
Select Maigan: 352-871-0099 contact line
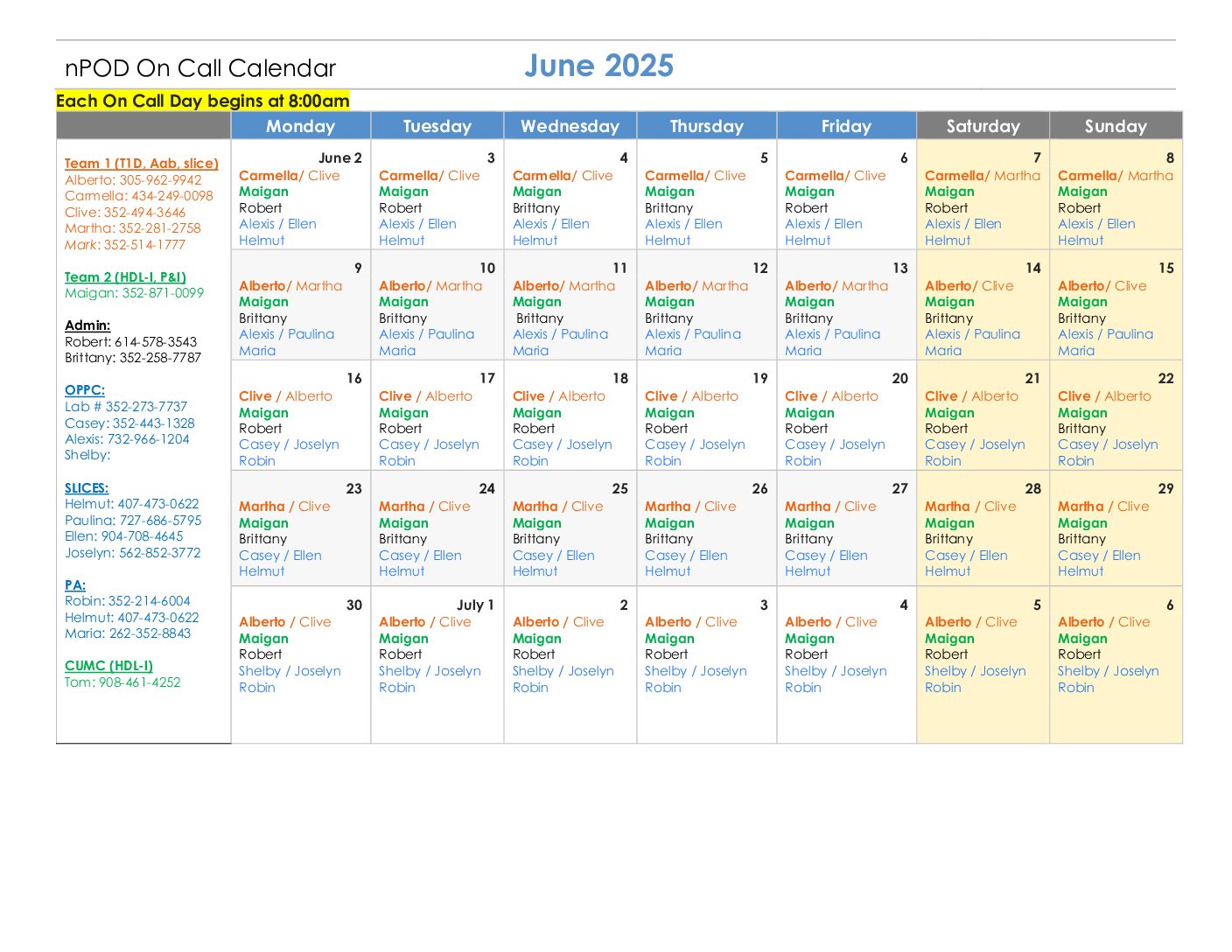135,293
